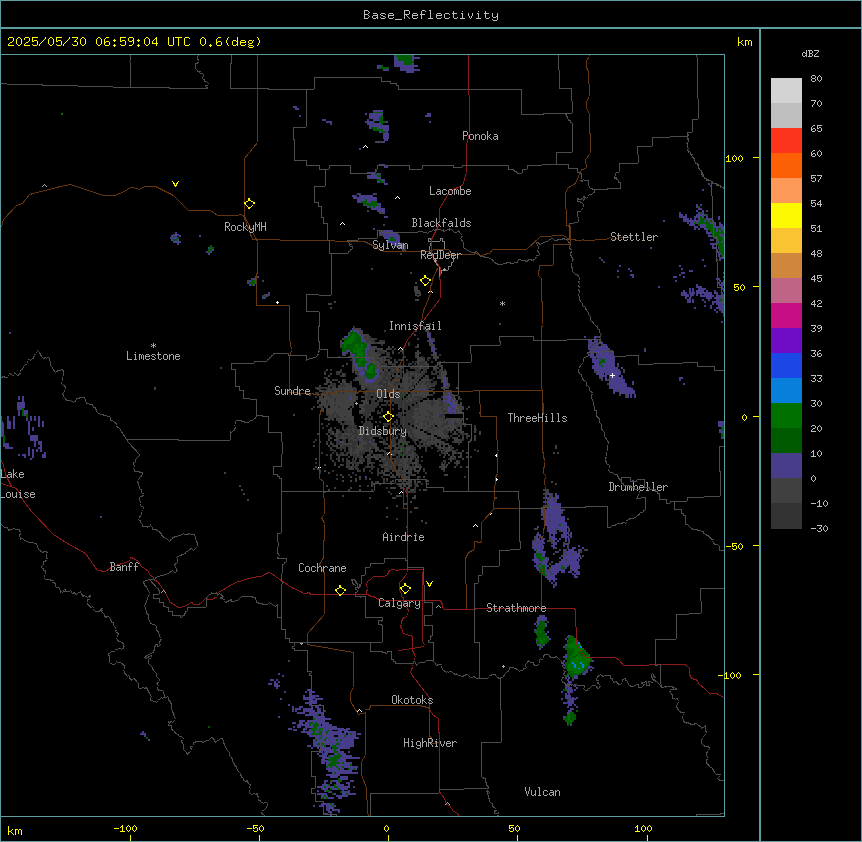Select the bright green swatch below 30 dBZ
862x842 pixels.
click(x=786, y=416)
